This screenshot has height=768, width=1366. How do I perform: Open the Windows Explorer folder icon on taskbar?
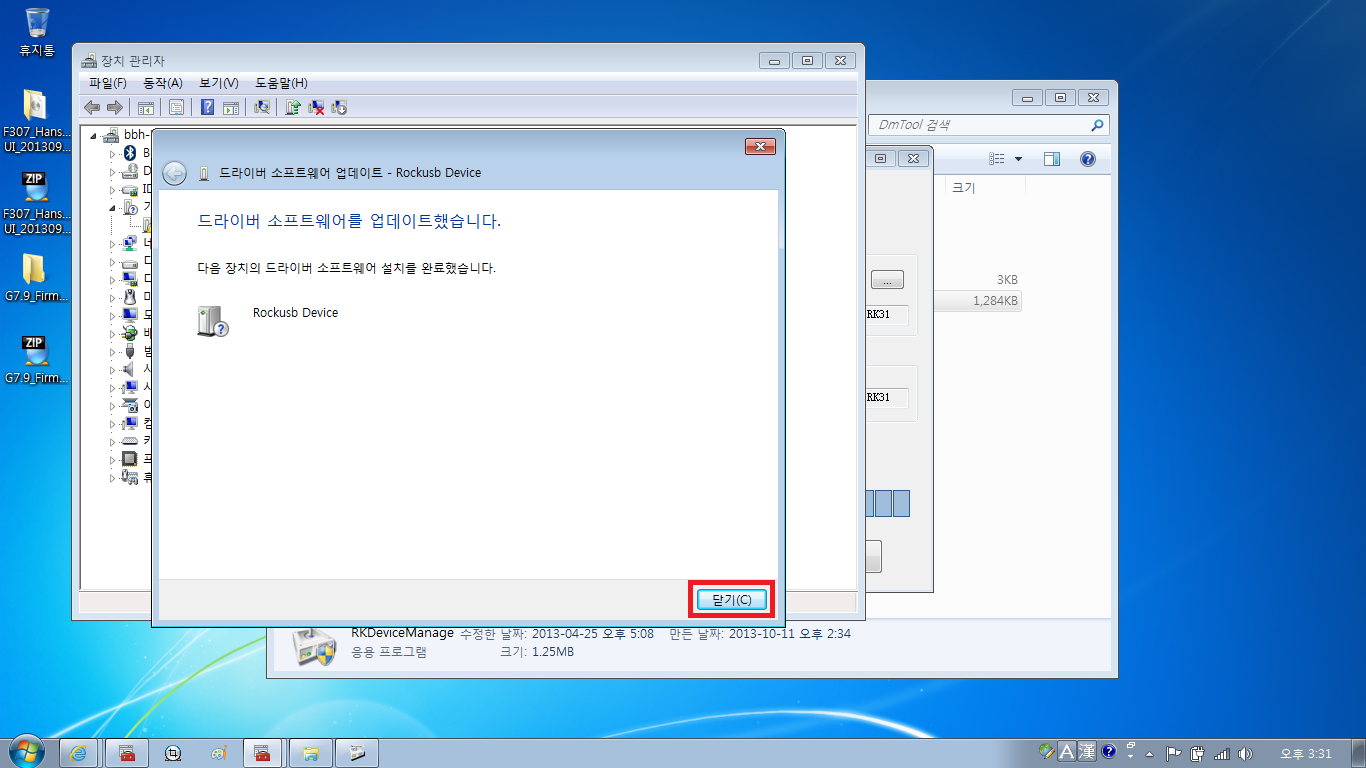(311, 753)
